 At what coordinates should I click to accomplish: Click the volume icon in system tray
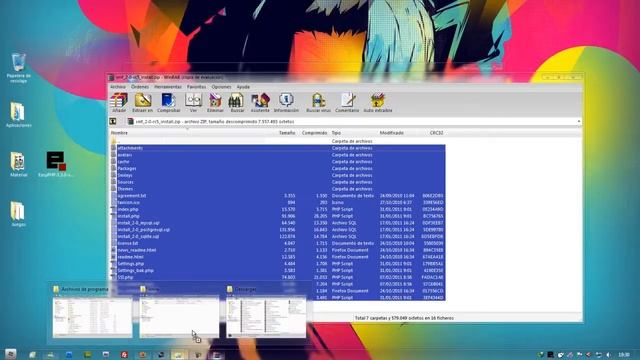(609, 355)
